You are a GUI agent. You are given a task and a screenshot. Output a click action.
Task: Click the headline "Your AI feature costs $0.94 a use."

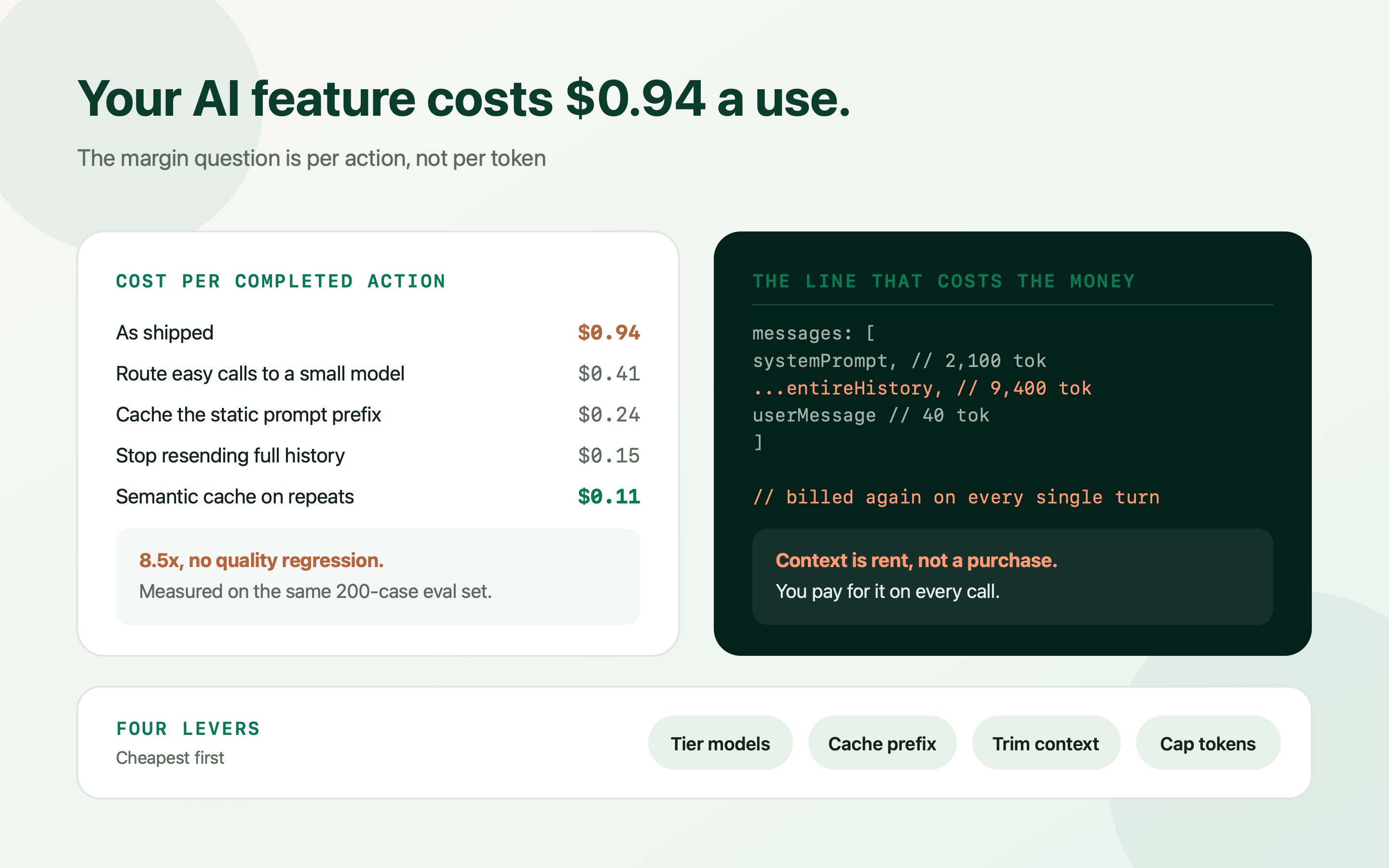click(464, 99)
